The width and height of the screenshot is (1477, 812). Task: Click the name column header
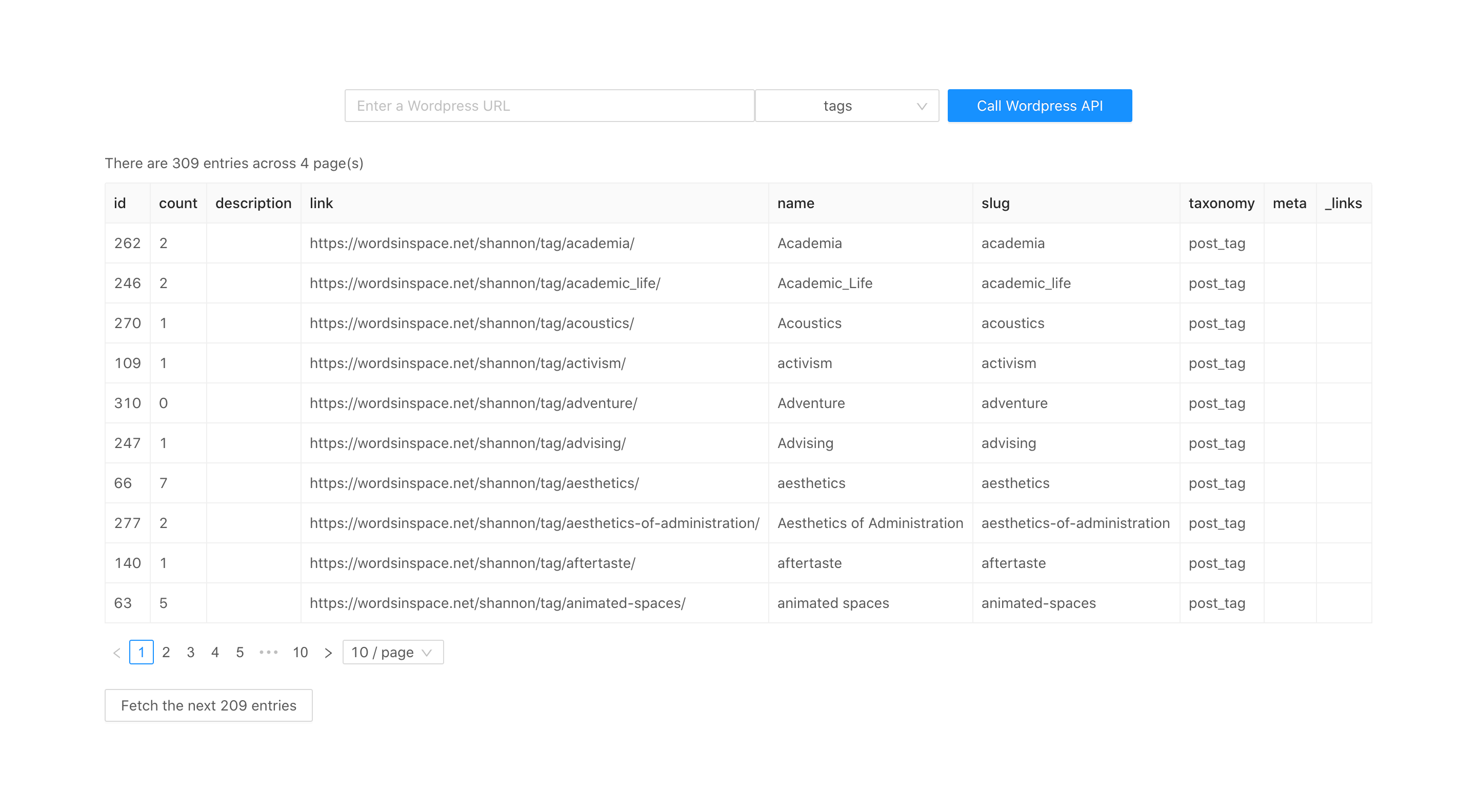pyautogui.click(x=795, y=204)
